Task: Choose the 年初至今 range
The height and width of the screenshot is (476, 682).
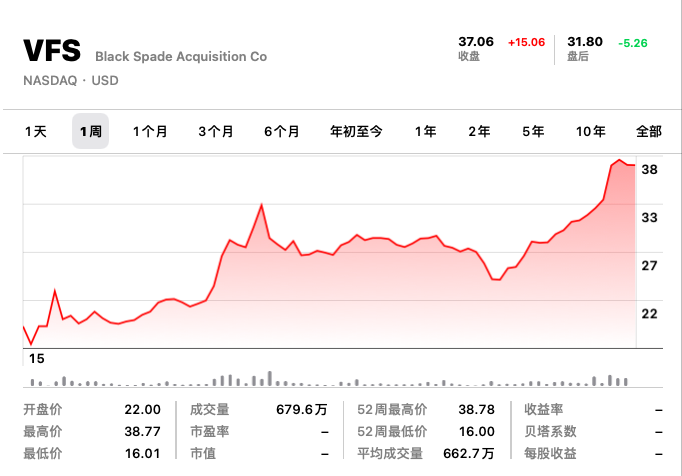Action: pyautogui.click(x=356, y=131)
